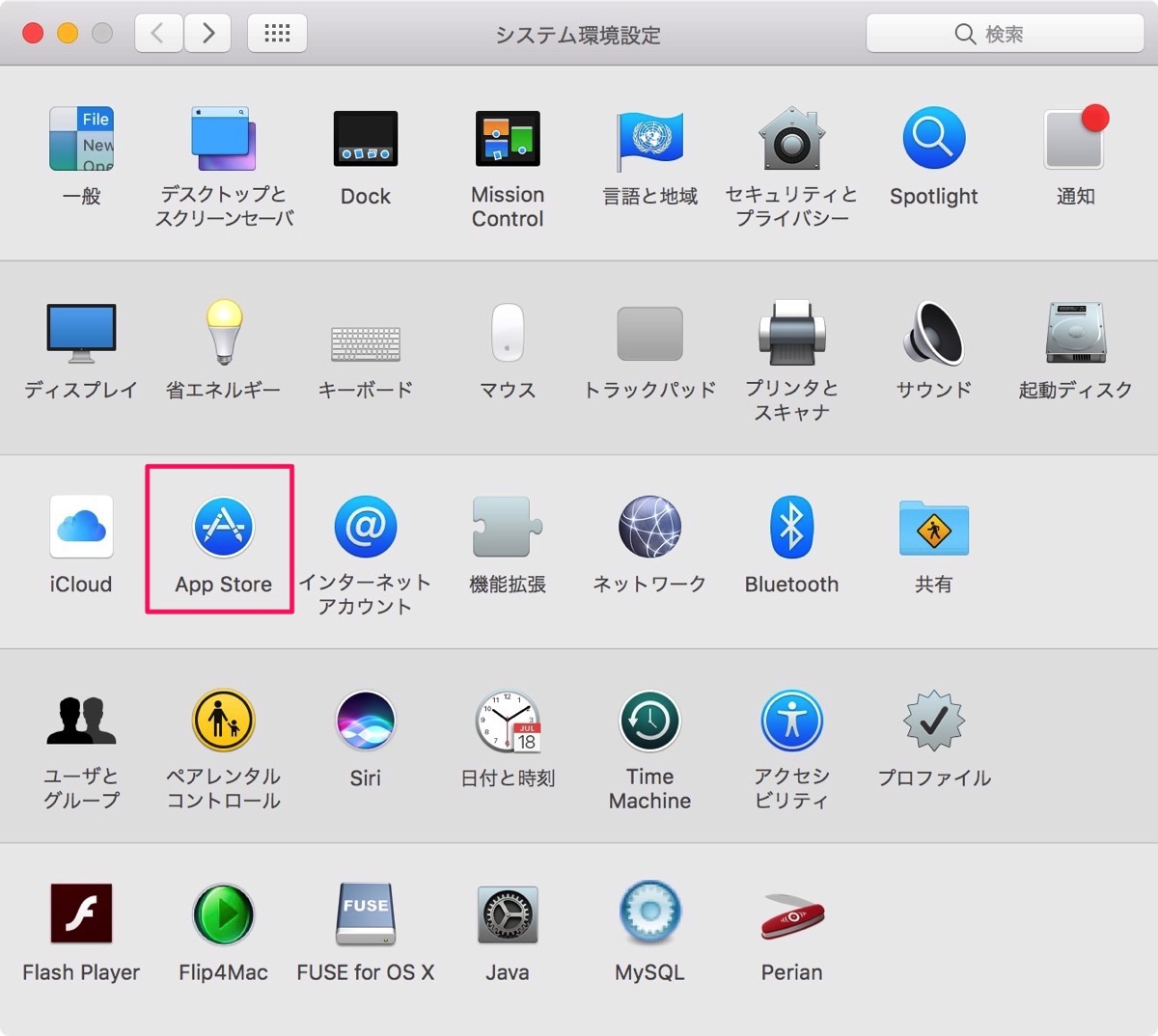Open 起動ディスク preferences
Image resolution: width=1158 pixels, height=1036 pixels.
(x=1075, y=333)
